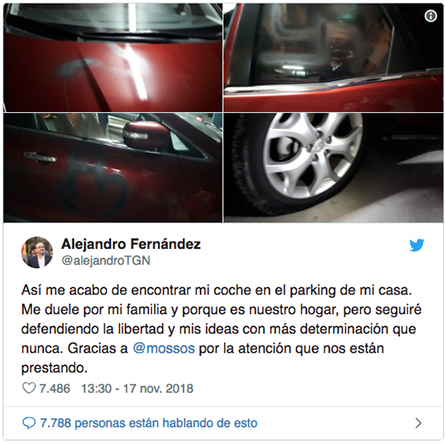
Task: Click the word 'prestando.' in the tweet
Action: [54, 368]
